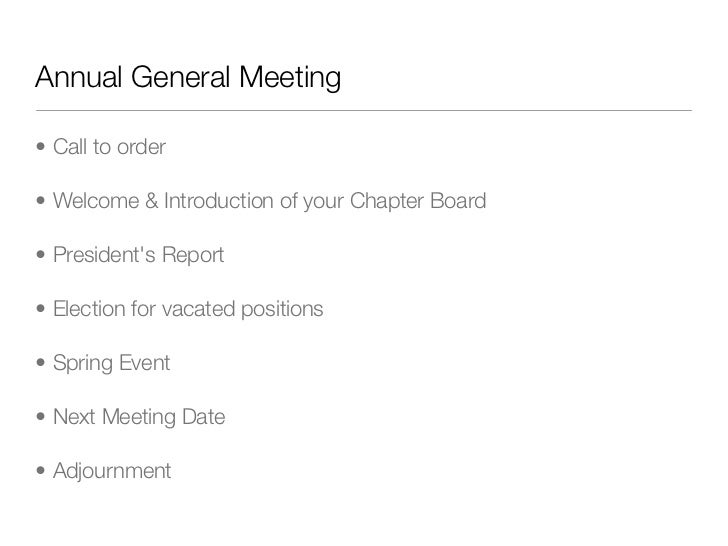Click the bullet beside President's Report
This screenshot has width=728, height=546.
click(x=41, y=254)
